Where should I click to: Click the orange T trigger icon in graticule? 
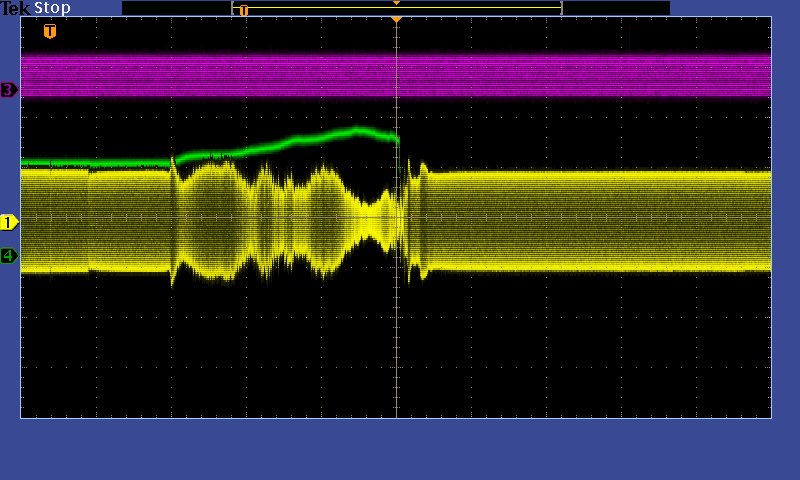click(x=50, y=31)
